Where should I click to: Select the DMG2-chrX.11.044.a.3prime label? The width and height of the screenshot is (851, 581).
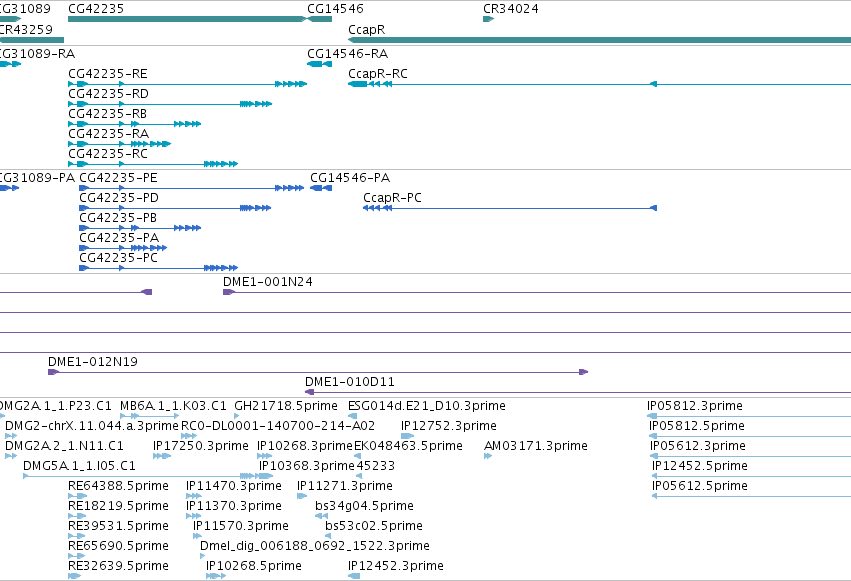point(92,426)
